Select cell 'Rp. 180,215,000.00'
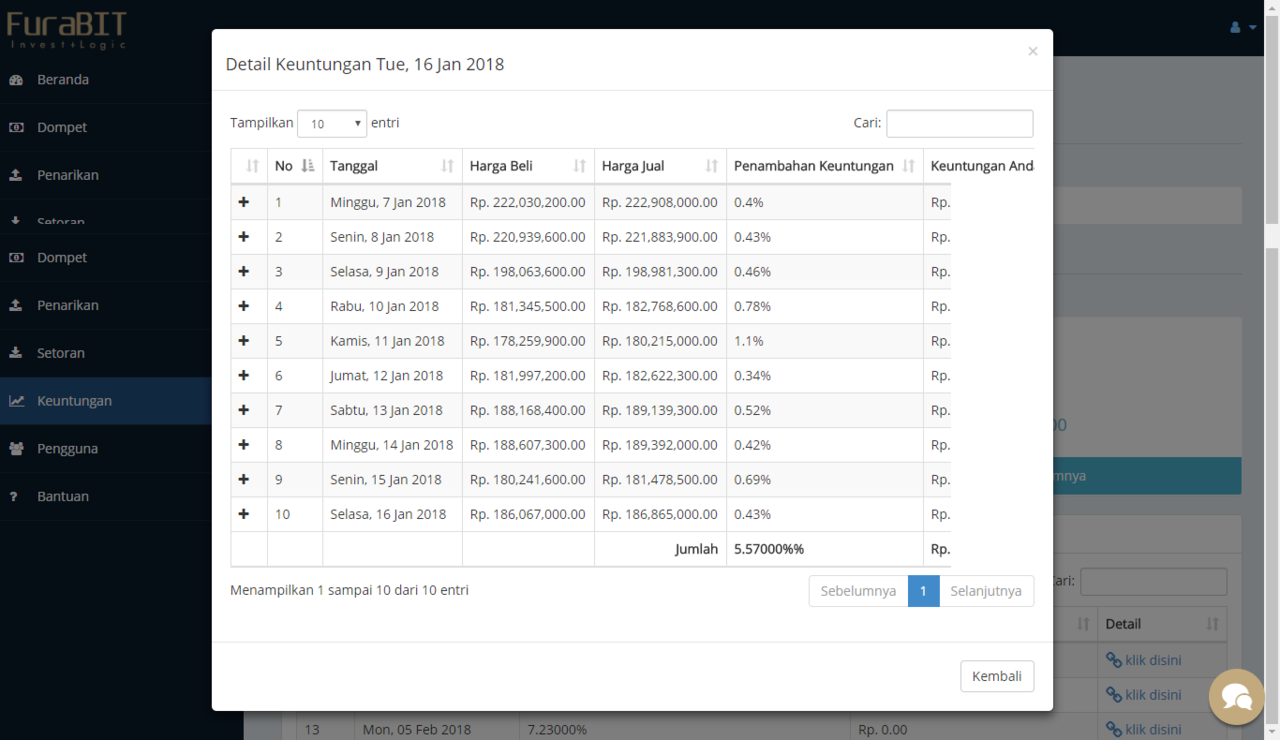Image resolution: width=1280 pixels, height=740 pixels. tap(660, 341)
